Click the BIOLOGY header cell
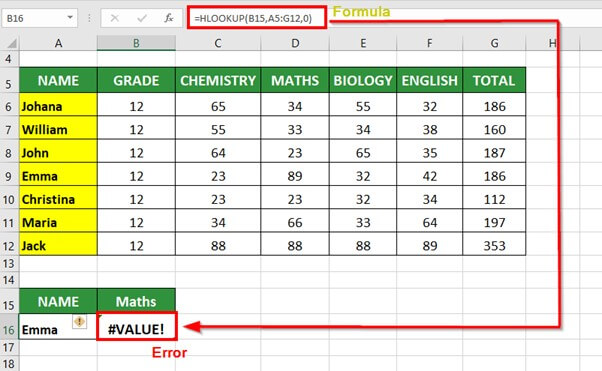The width and height of the screenshot is (602, 371). coord(363,80)
